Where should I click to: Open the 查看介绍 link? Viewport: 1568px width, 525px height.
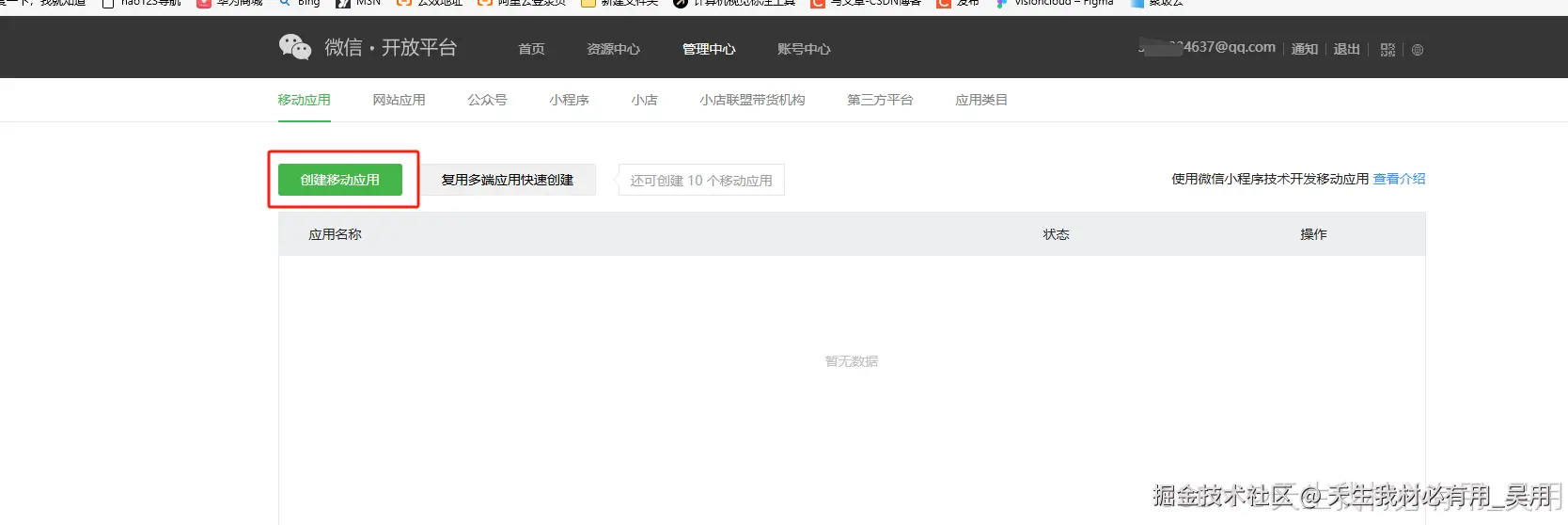[x=1399, y=179]
